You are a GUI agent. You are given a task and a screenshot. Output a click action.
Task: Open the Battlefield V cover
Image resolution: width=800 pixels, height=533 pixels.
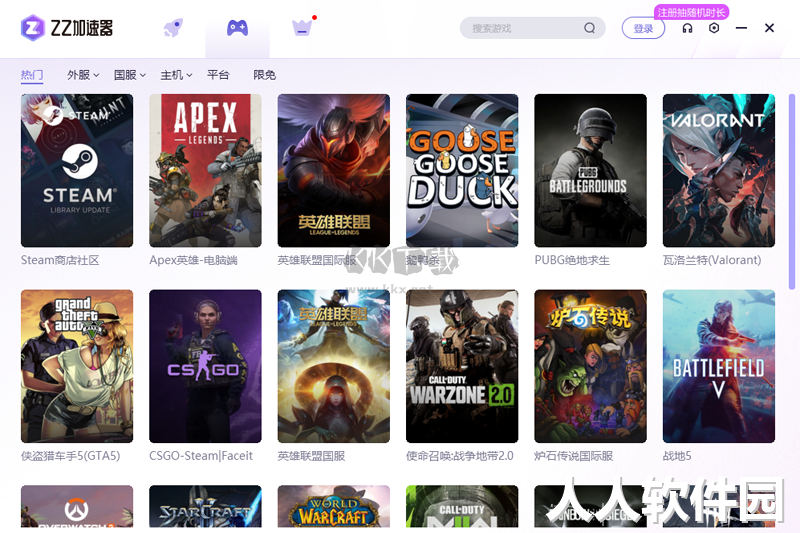pyautogui.click(x=719, y=366)
